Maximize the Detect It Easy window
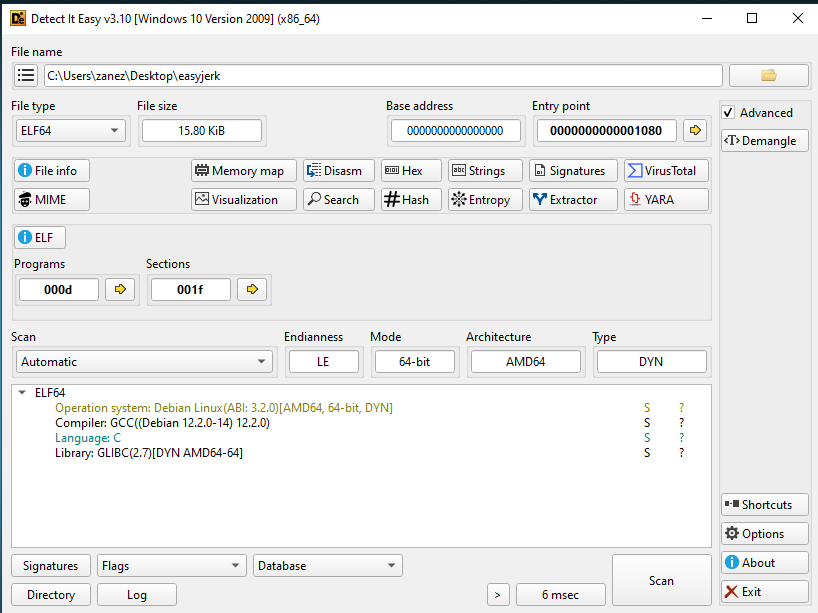This screenshot has height=613, width=818. click(752, 18)
